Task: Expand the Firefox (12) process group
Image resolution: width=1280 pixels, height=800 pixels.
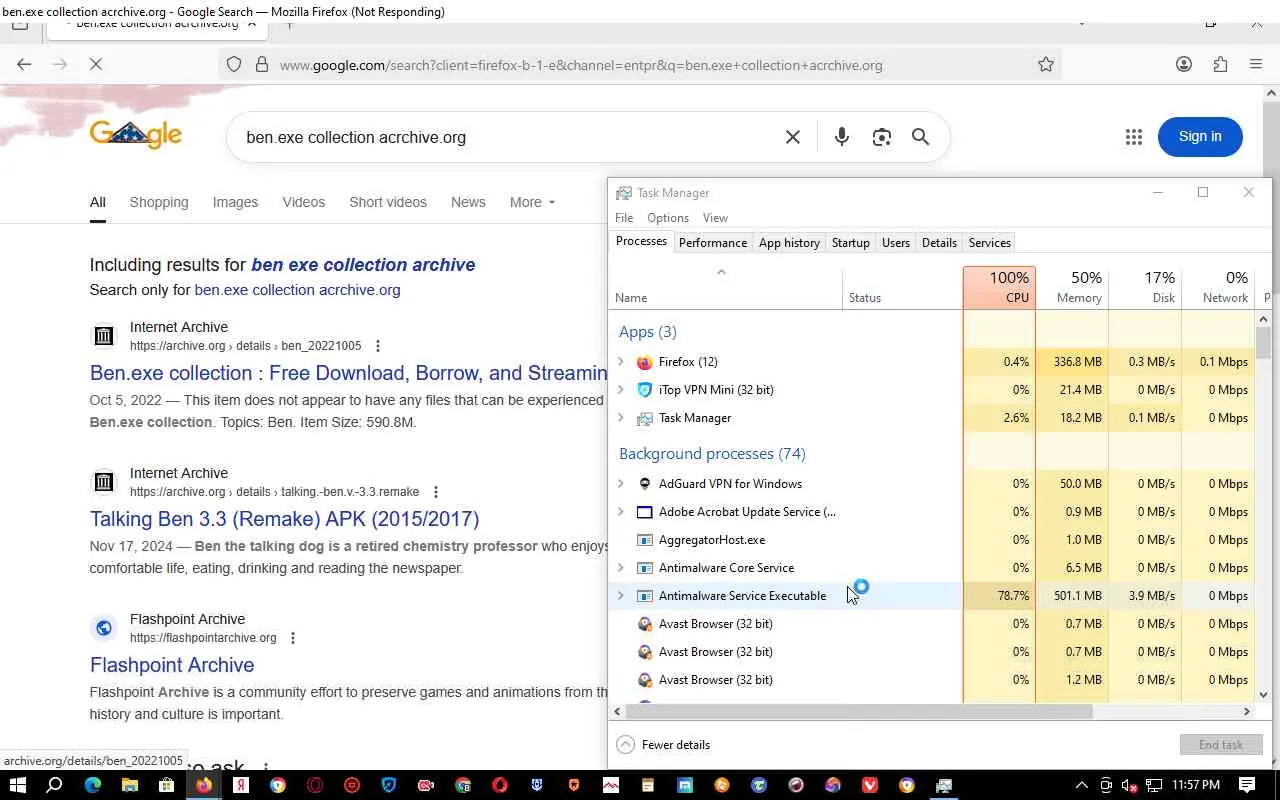Action: click(621, 362)
